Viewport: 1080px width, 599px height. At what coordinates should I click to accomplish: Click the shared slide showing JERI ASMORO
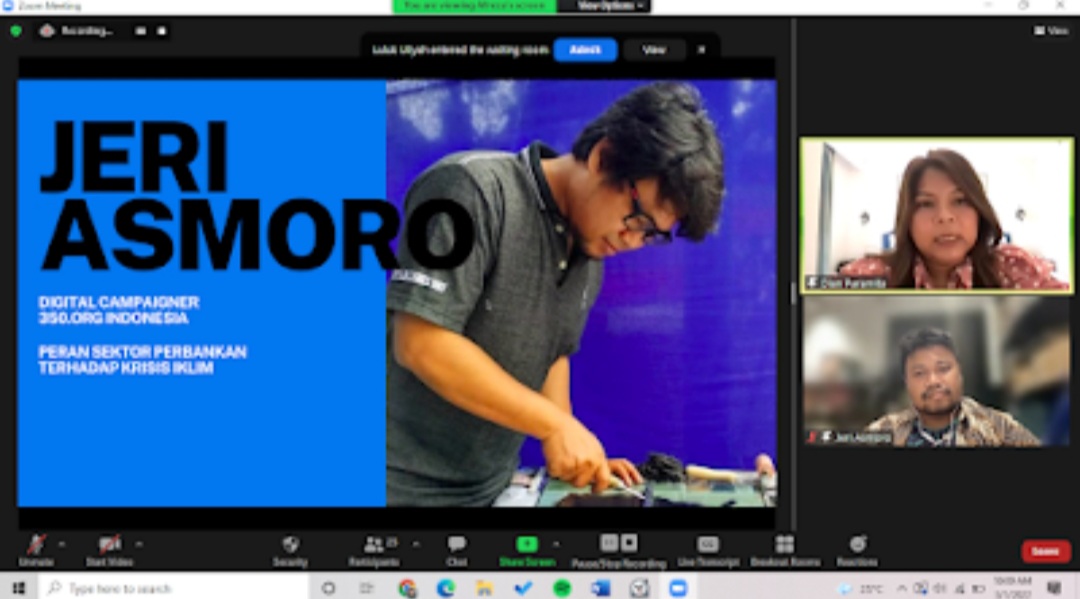[397, 293]
